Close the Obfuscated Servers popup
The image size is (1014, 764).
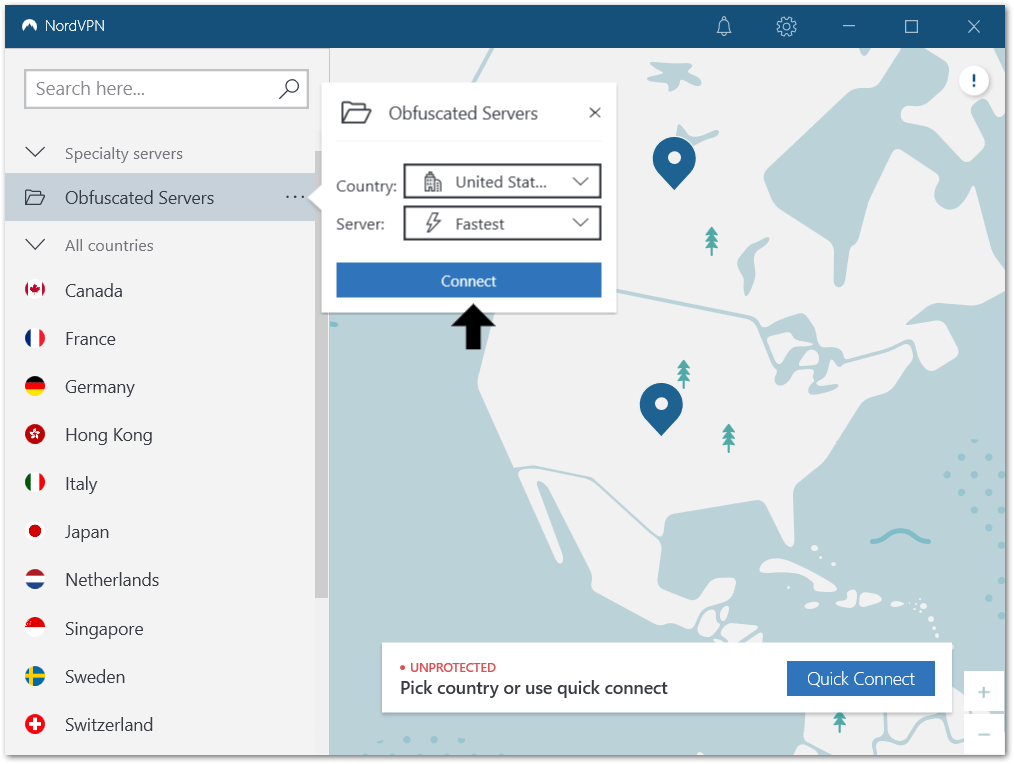pyautogui.click(x=595, y=113)
